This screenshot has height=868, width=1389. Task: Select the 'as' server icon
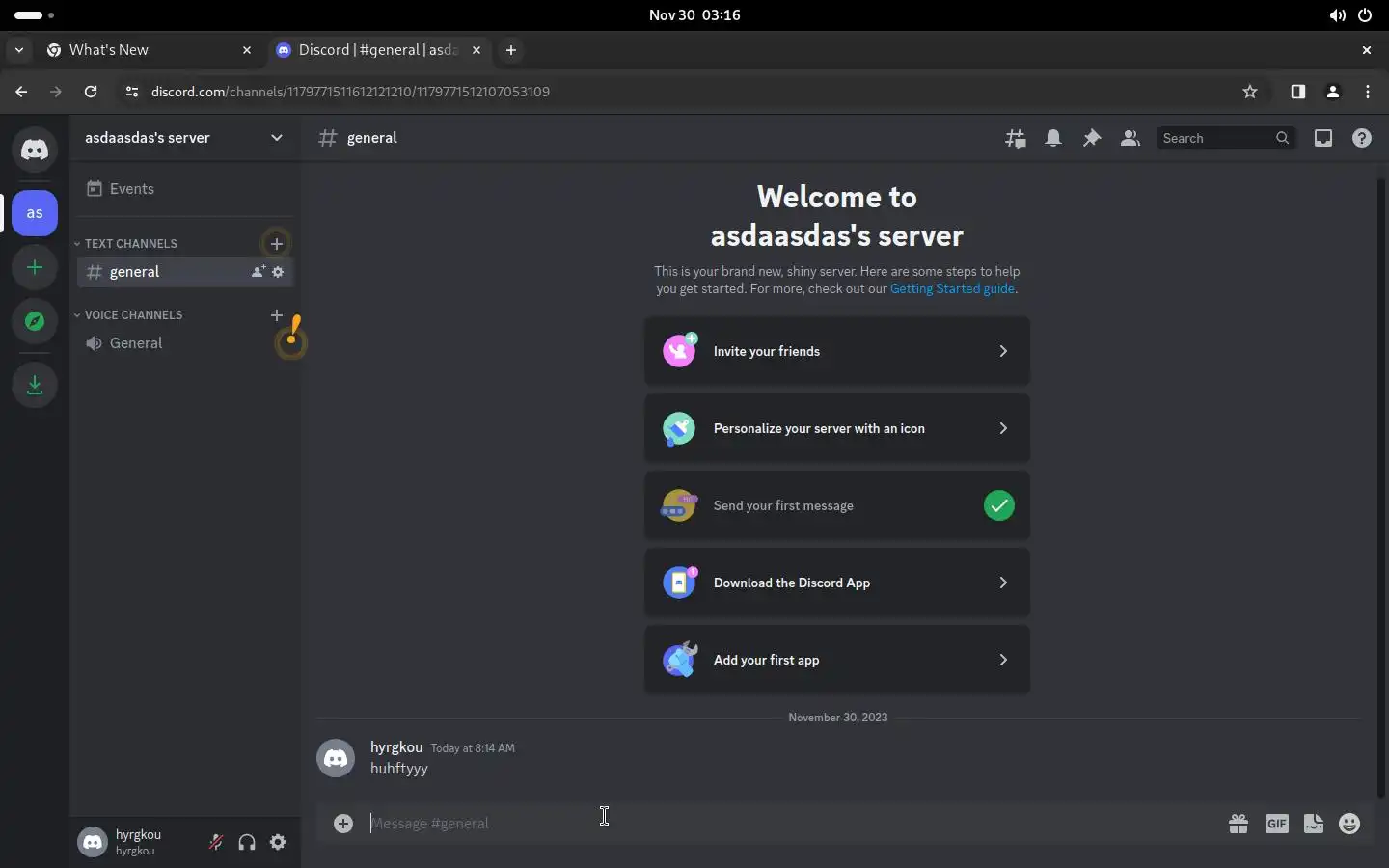(x=35, y=213)
